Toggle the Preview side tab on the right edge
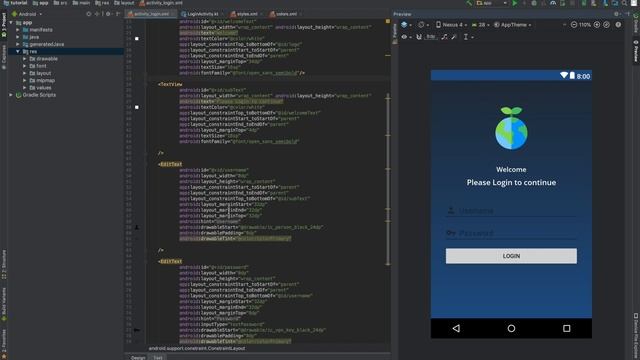Image resolution: width=640 pixels, height=360 pixels. click(x=636, y=51)
